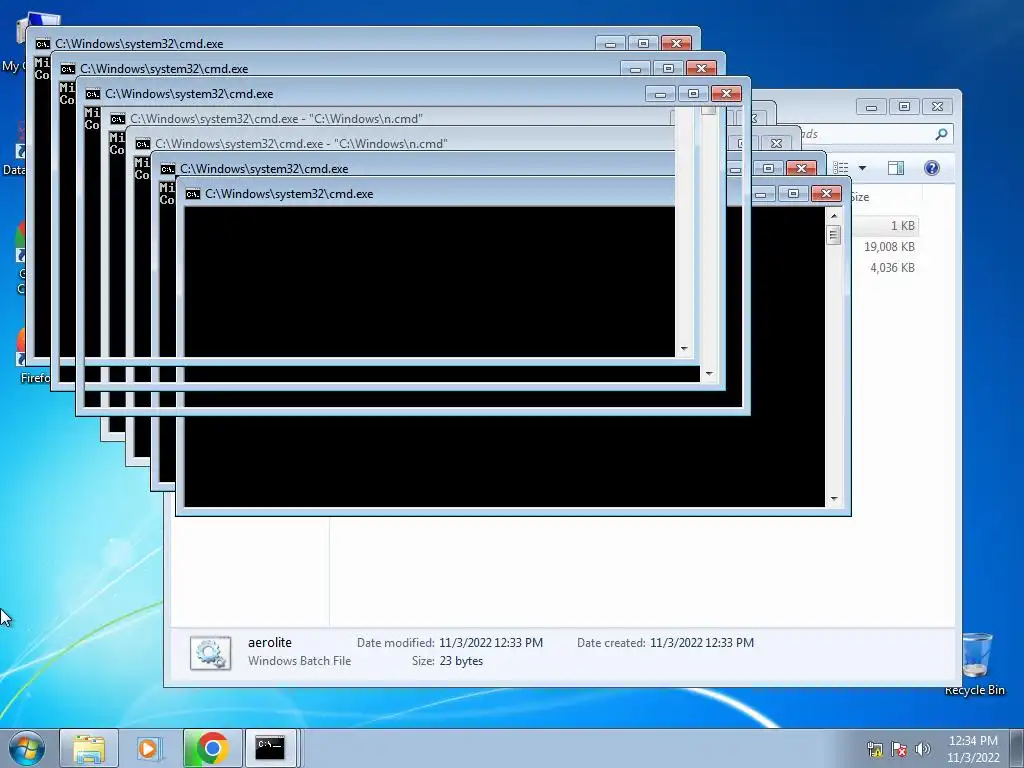Maximize the frontmost cmd.exe window
Screen dimensions: 1024x768
point(793,193)
